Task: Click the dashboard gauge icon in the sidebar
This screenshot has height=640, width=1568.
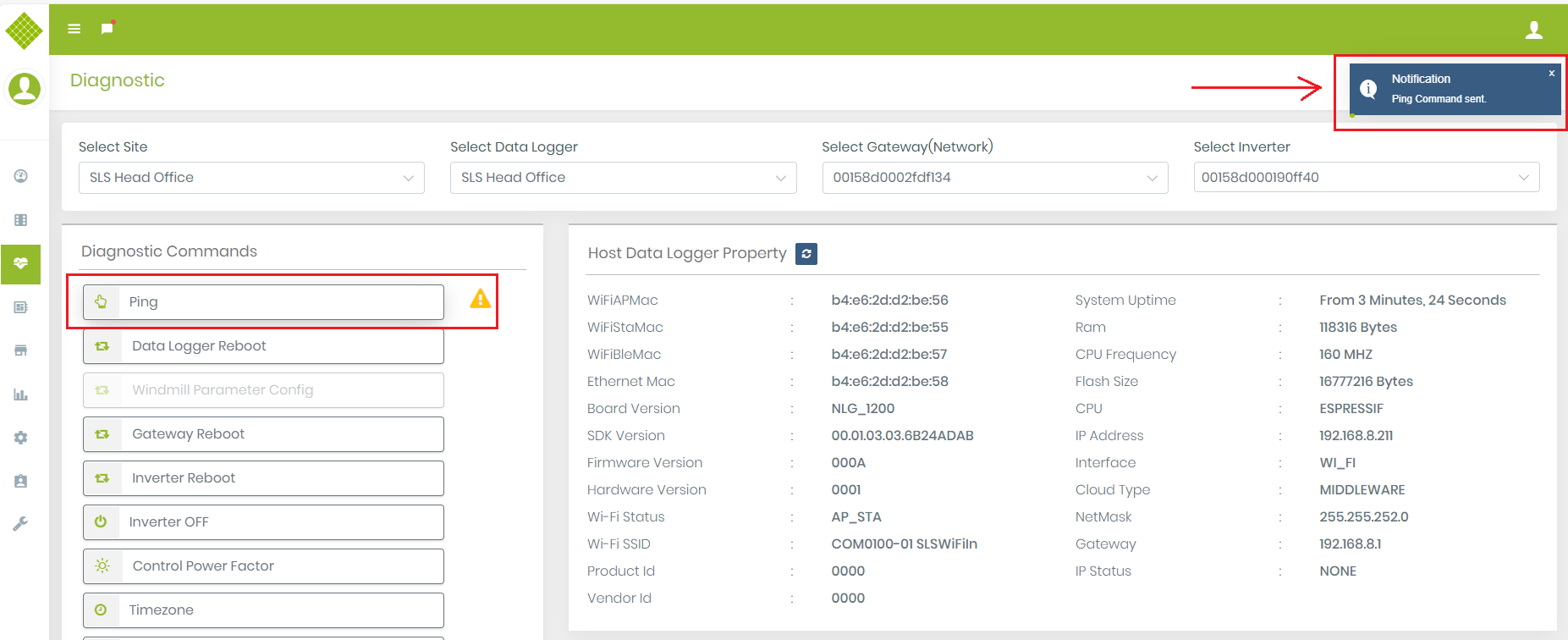Action: [x=21, y=176]
